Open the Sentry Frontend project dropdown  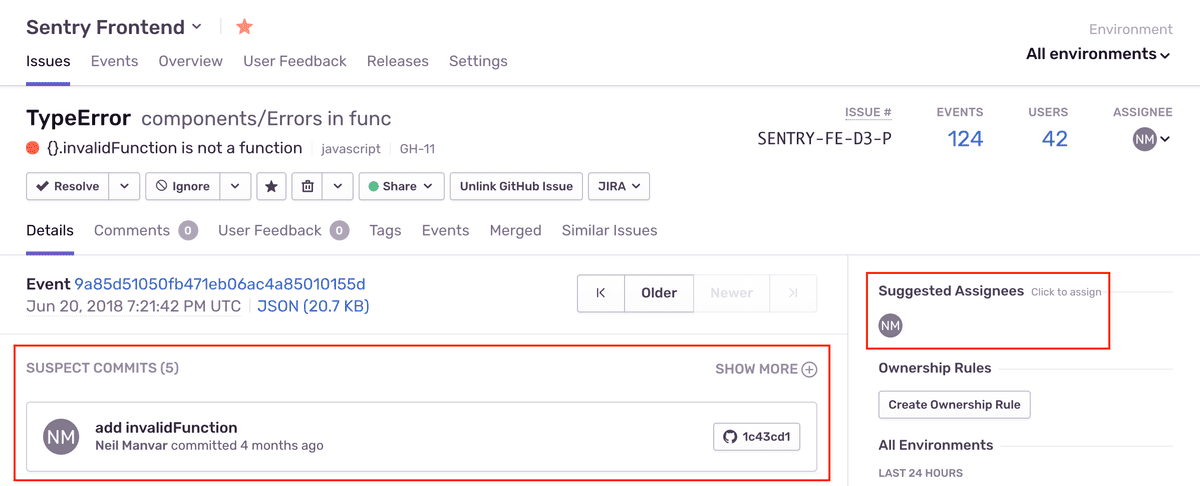click(114, 27)
